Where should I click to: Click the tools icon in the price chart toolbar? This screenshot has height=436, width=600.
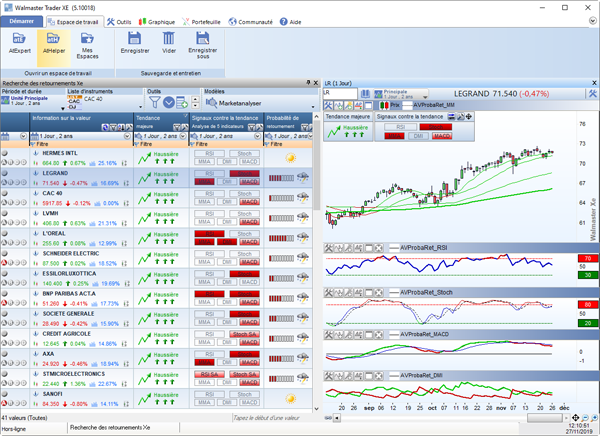click(328, 105)
